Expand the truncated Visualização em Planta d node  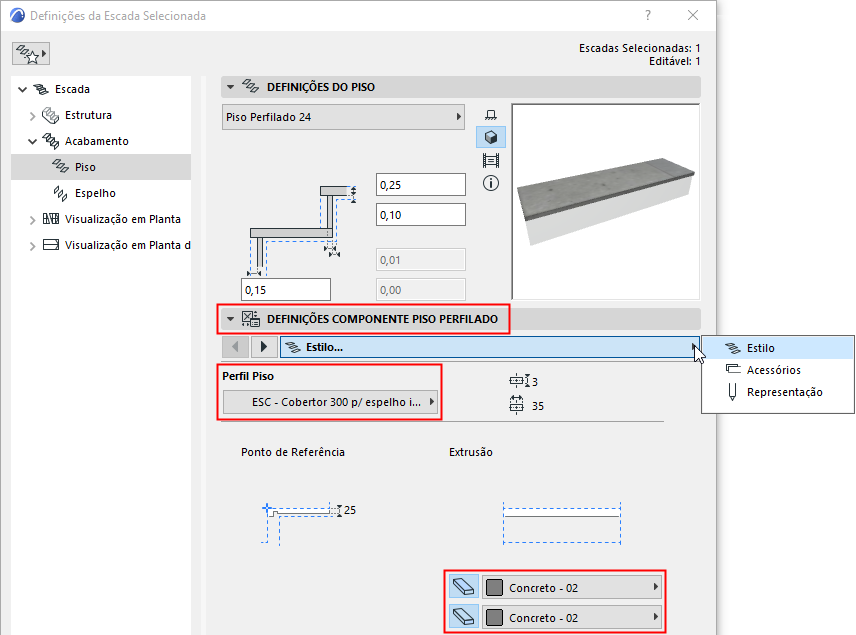click(x=32, y=246)
